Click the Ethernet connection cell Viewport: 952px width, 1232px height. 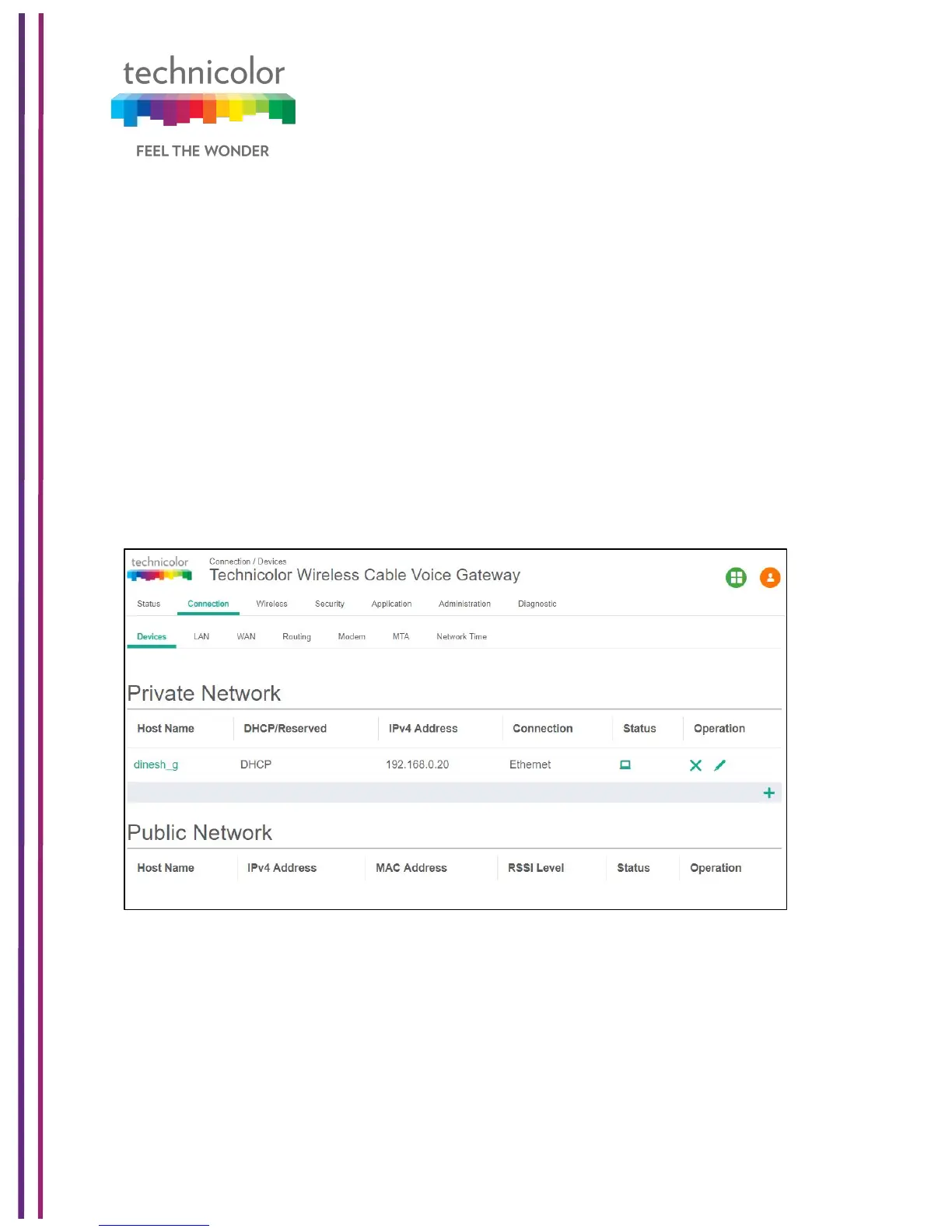(x=530, y=765)
